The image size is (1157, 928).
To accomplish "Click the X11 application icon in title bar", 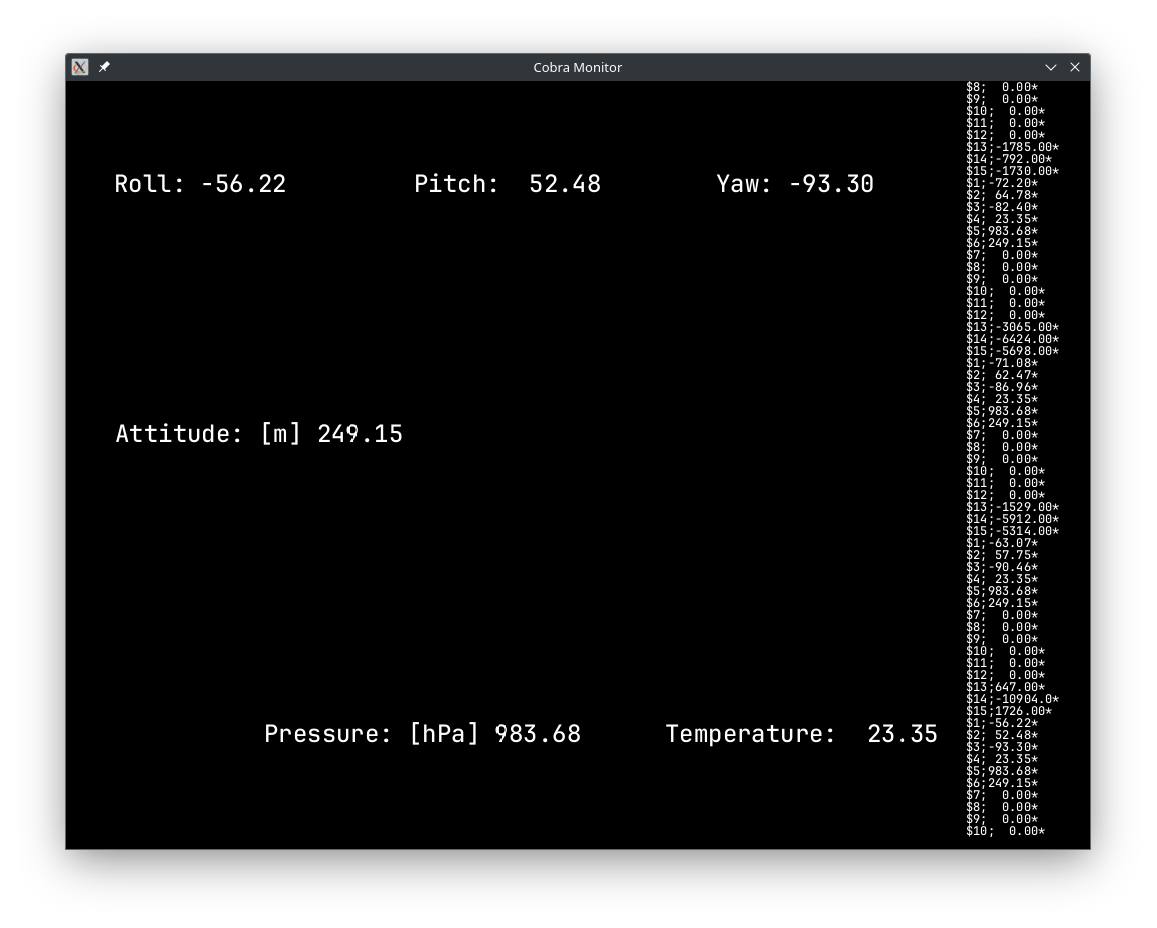I will tap(80, 67).
